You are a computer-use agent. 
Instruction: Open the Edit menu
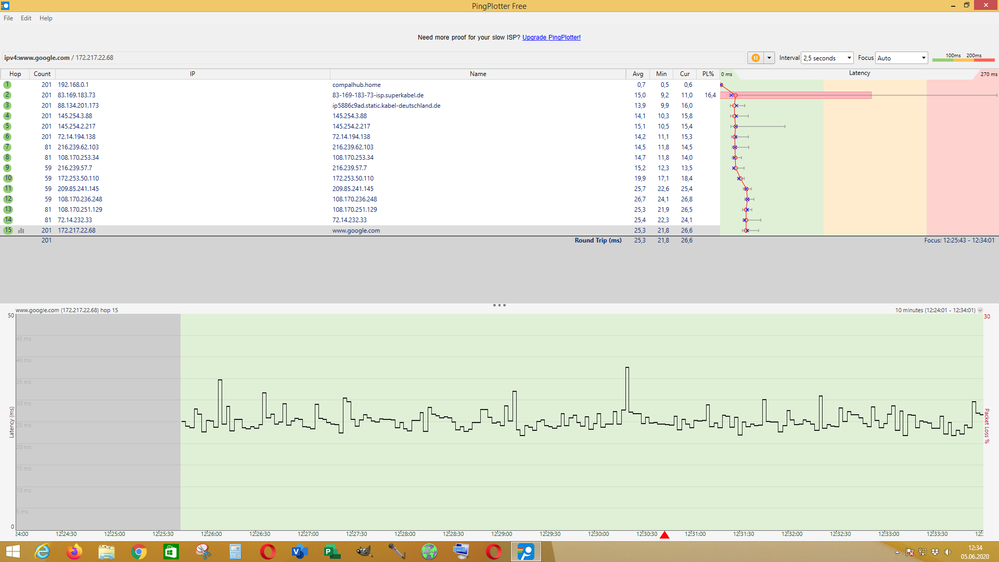coord(25,18)
